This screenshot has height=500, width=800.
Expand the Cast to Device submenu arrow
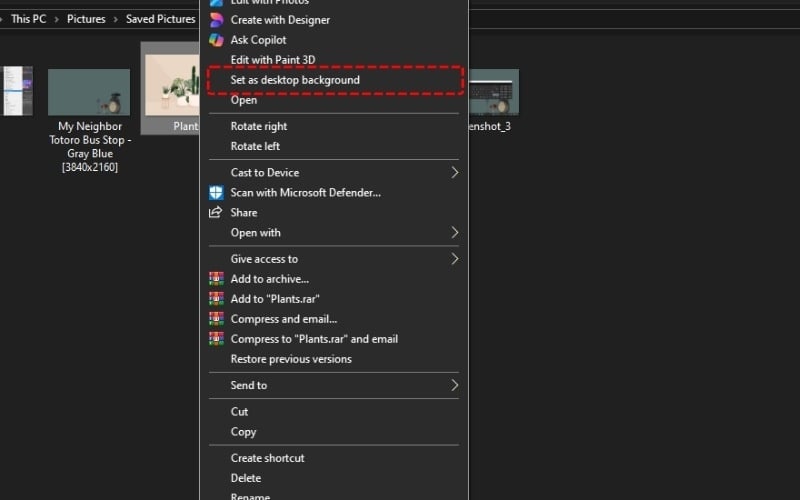(x=454, y=172)
